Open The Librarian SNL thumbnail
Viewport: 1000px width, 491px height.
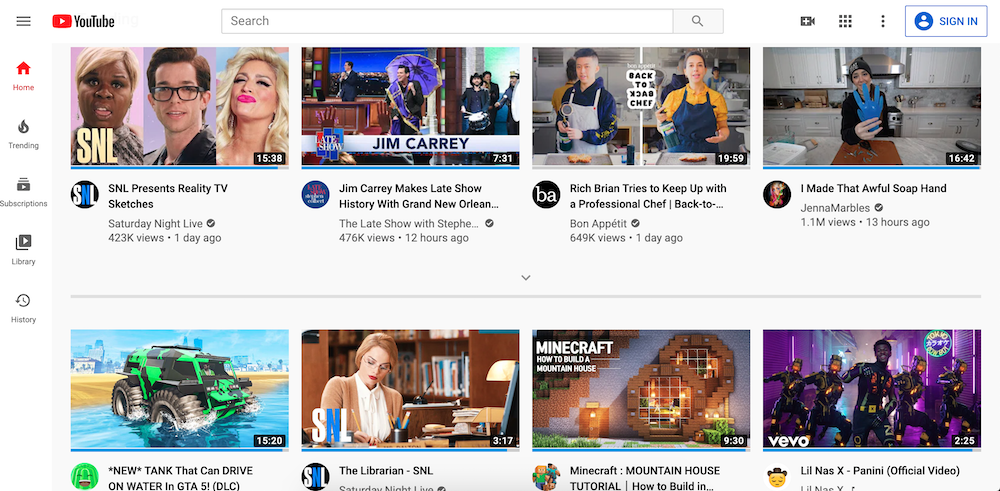tap(411, 389)
